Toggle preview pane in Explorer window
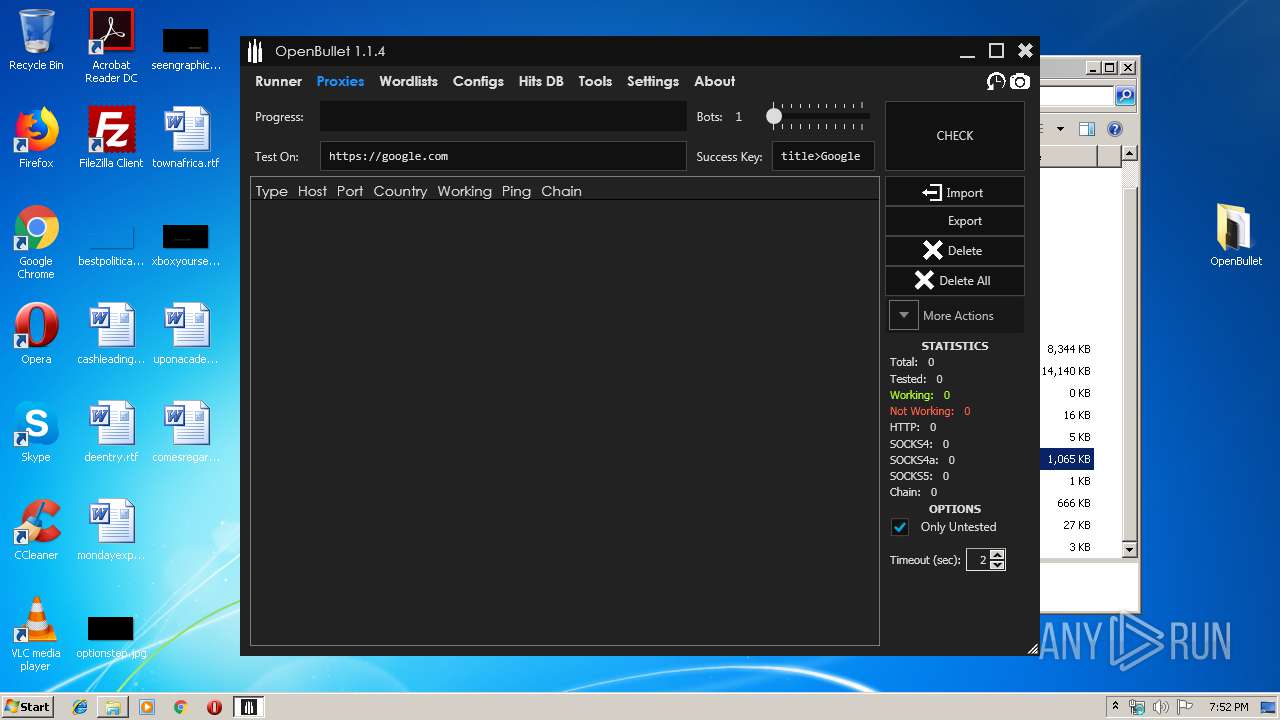 click(1087, 129)
